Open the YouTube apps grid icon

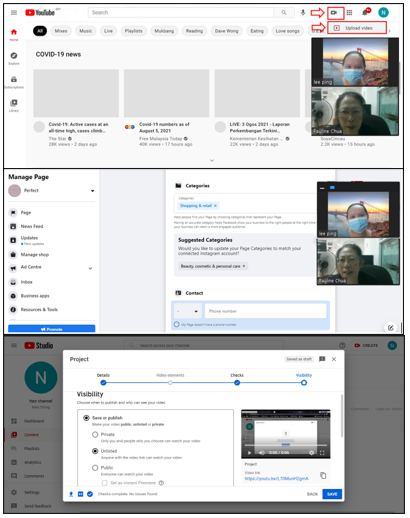349,13
